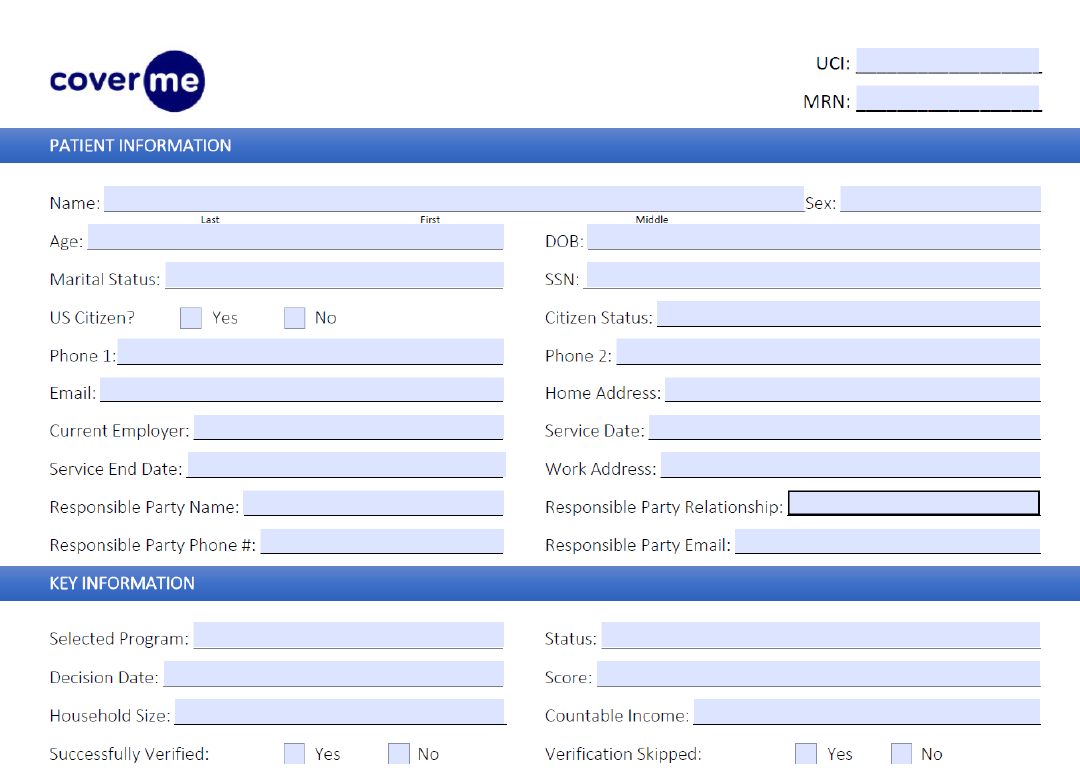Check No for US Citizen
Image resolution: width=1080 pixels, height=768 pixels.
294,318
